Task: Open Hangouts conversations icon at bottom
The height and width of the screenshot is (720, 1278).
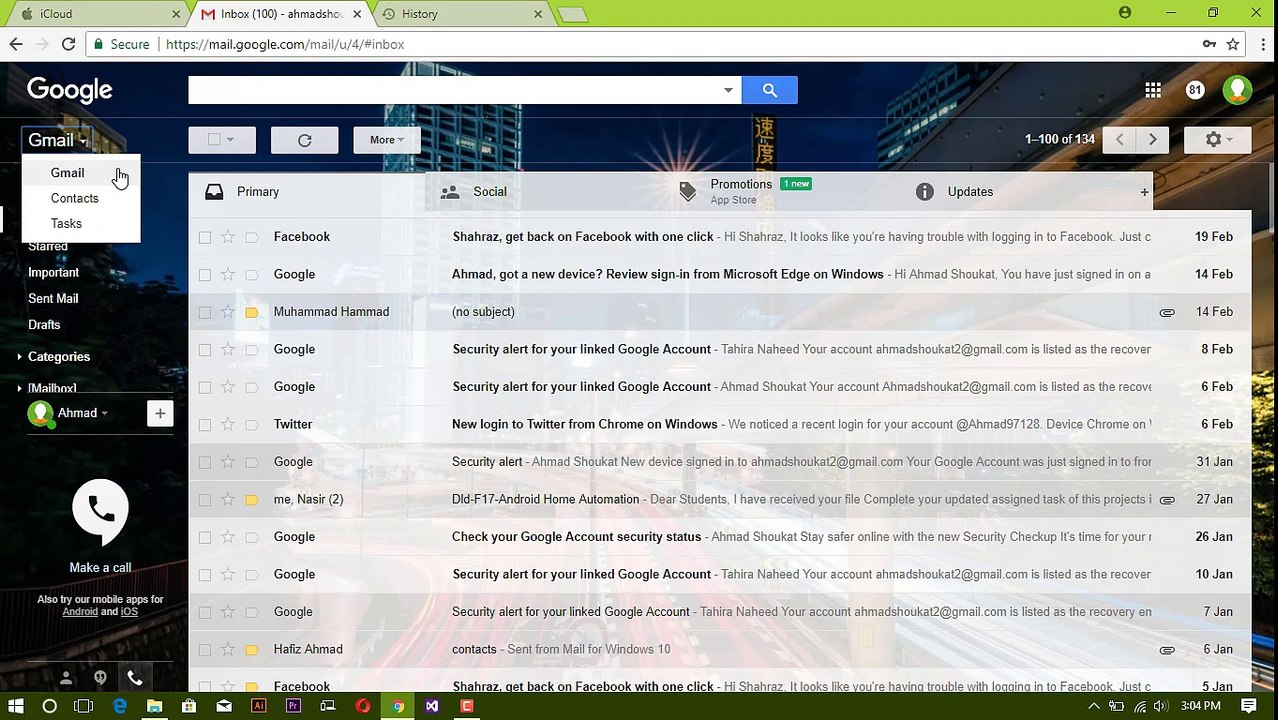Action: coord(100,678)
